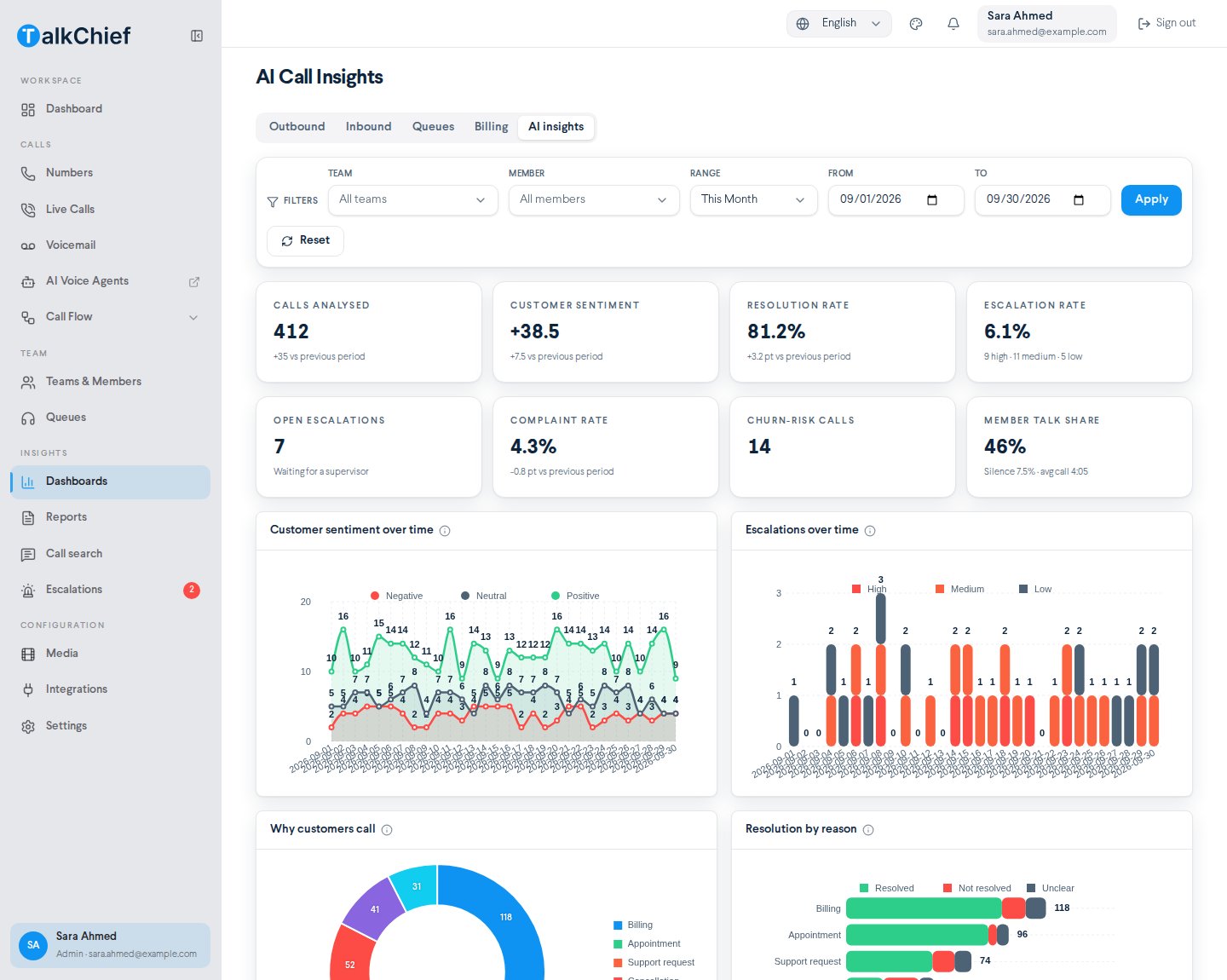Click the Reports document icon
This screenshot has height=980, width=1227.
28,518
